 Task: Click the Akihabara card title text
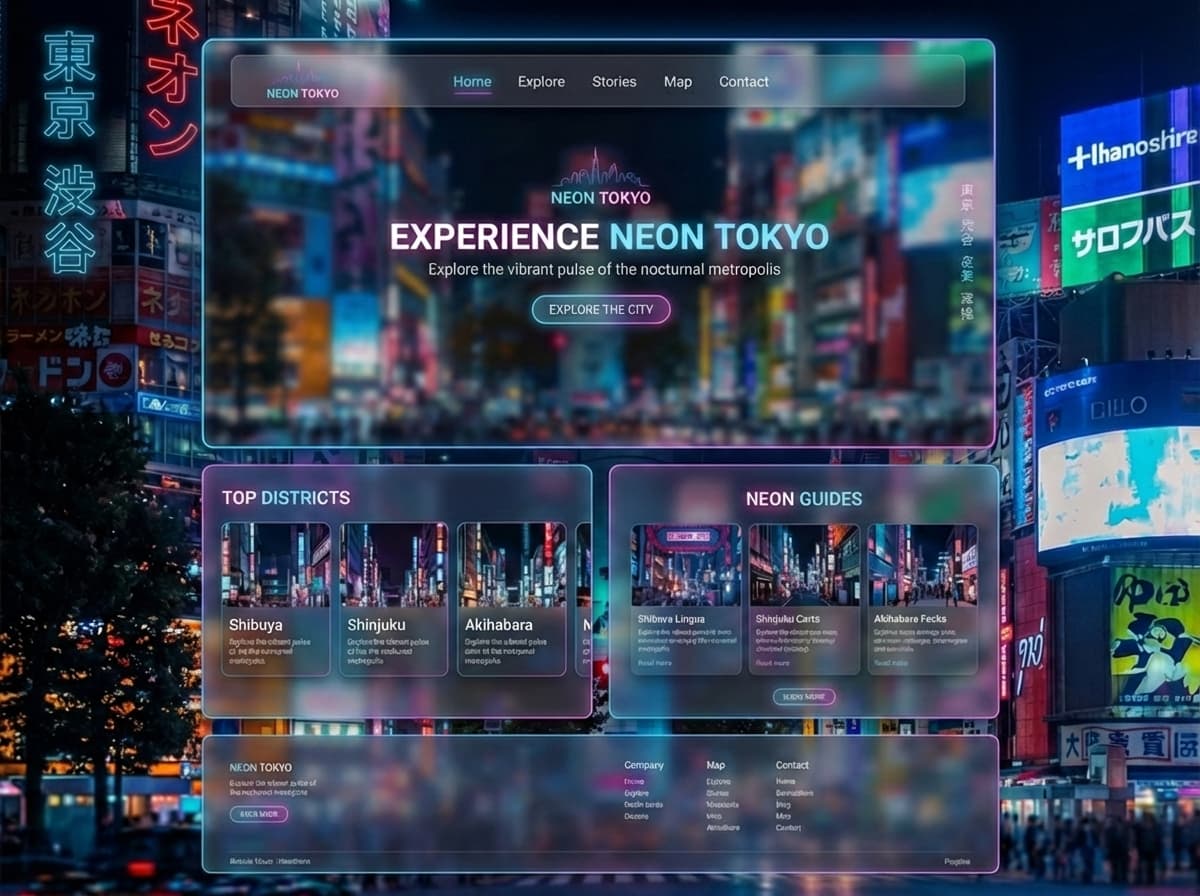click(499, 625)
